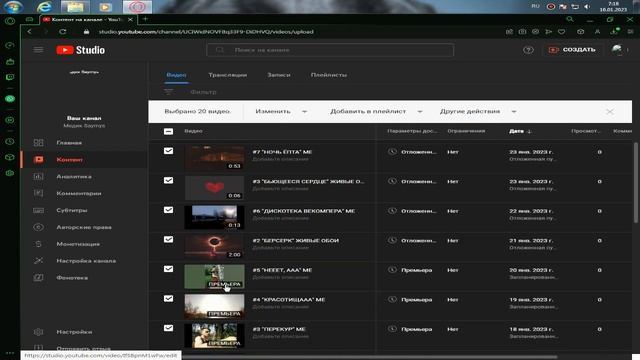
Task: Open the #2 "БЕРСЕРК" eclipse thumbnail
Action: (214, 247)
